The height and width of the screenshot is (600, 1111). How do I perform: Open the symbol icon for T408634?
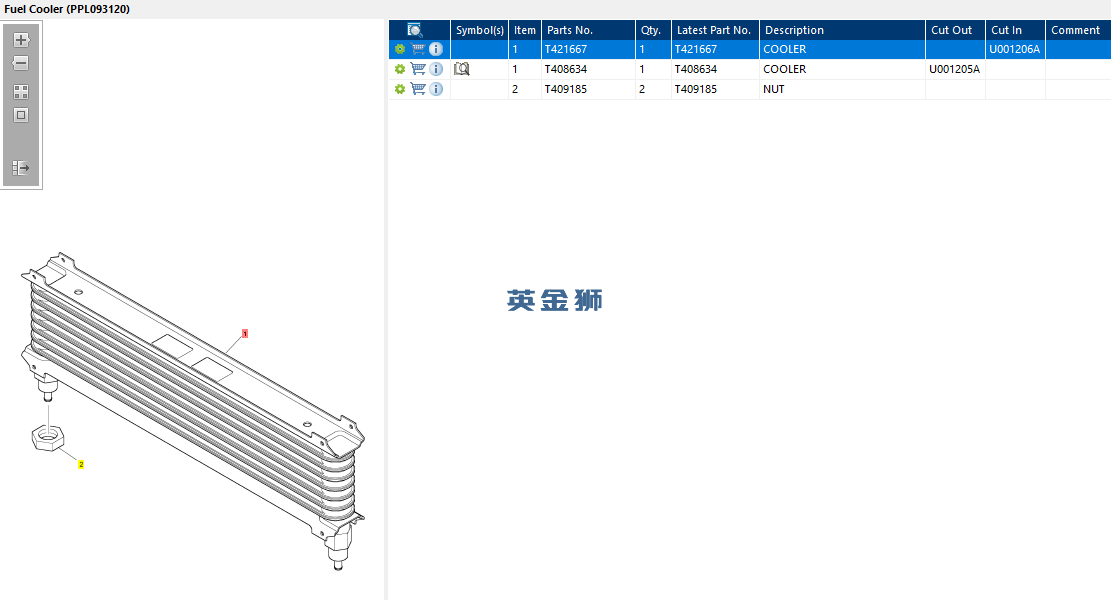tap(461, 69)
